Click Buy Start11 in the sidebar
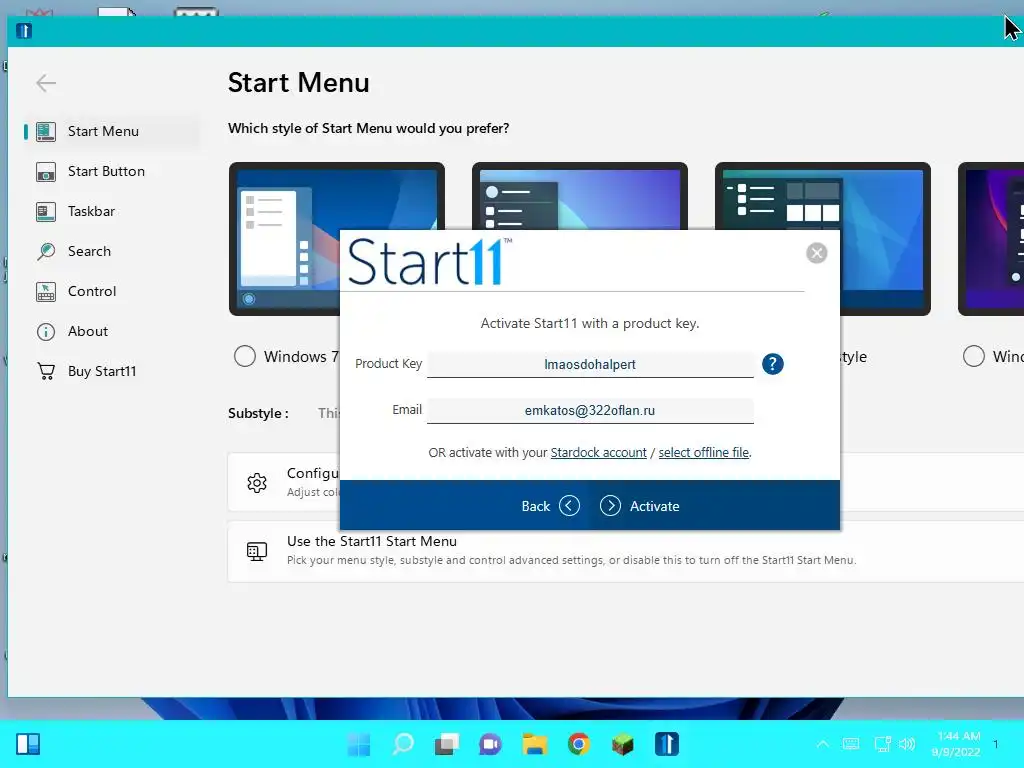1024x768 pixels. [111, 371]
